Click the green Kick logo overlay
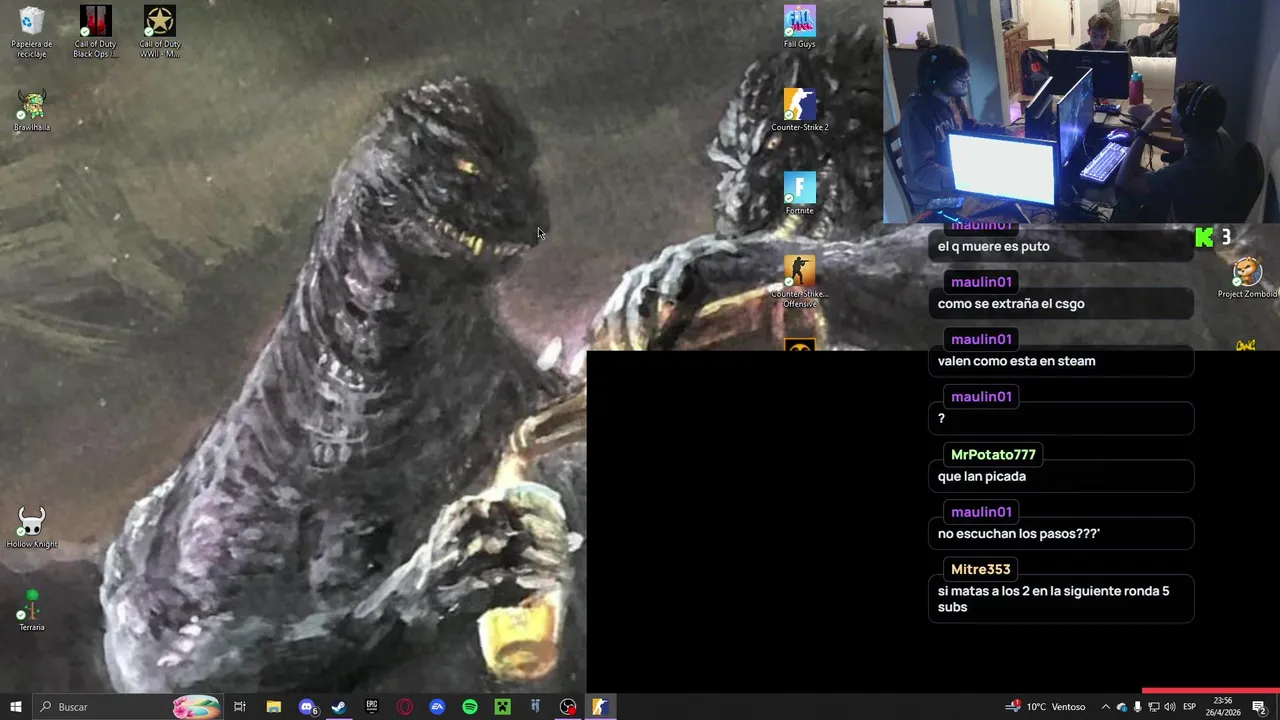The image size is (1280, 720). (x=1204, y=237)
